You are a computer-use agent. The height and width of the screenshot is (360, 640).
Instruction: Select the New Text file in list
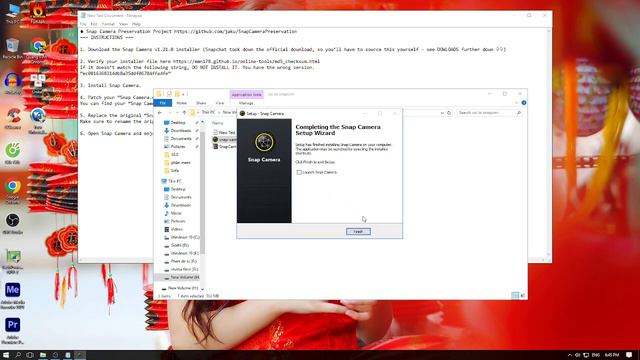pos(224,132)
